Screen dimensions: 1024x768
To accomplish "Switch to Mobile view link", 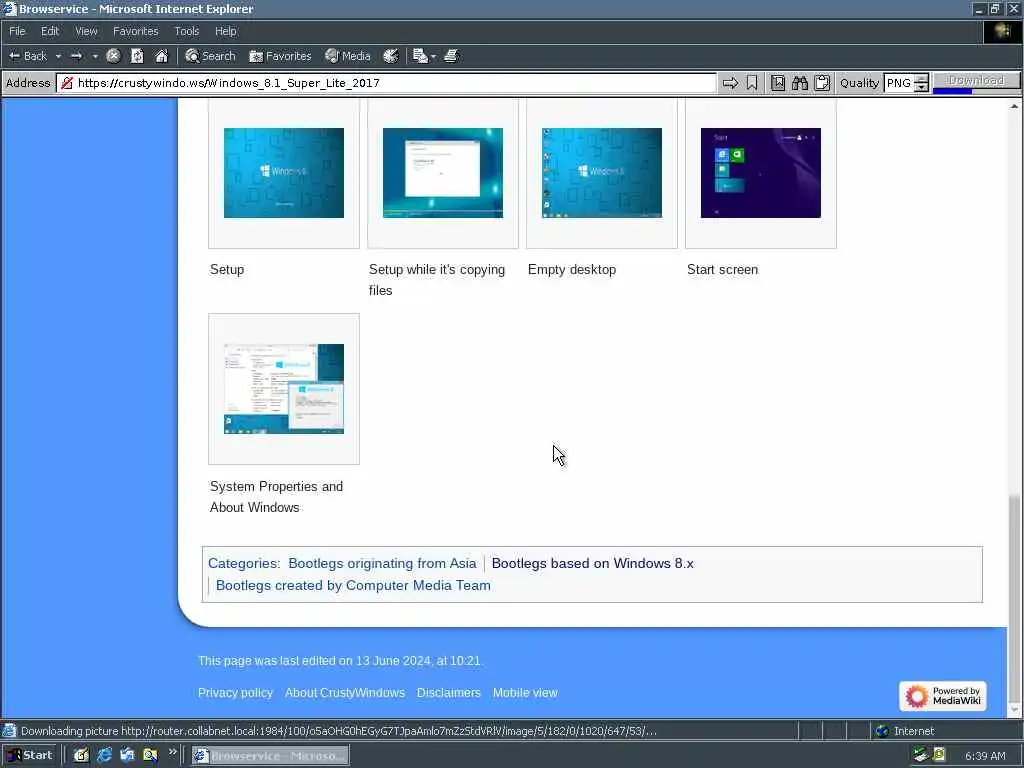I will (525, 693).
